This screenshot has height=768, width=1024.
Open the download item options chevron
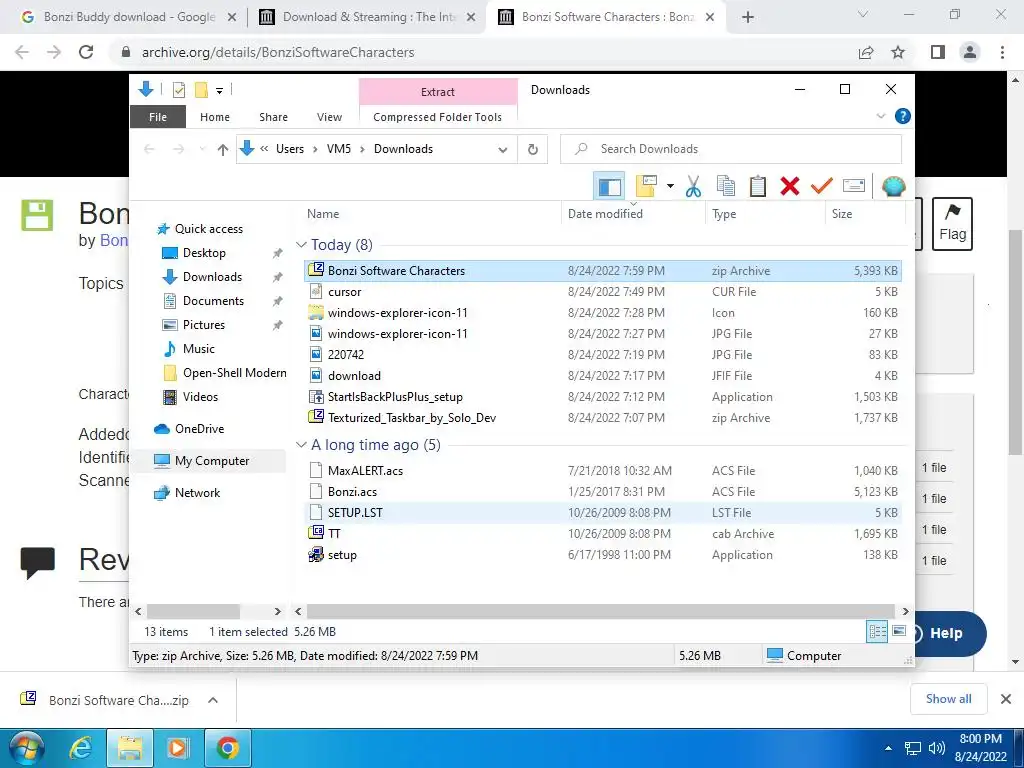212,700
